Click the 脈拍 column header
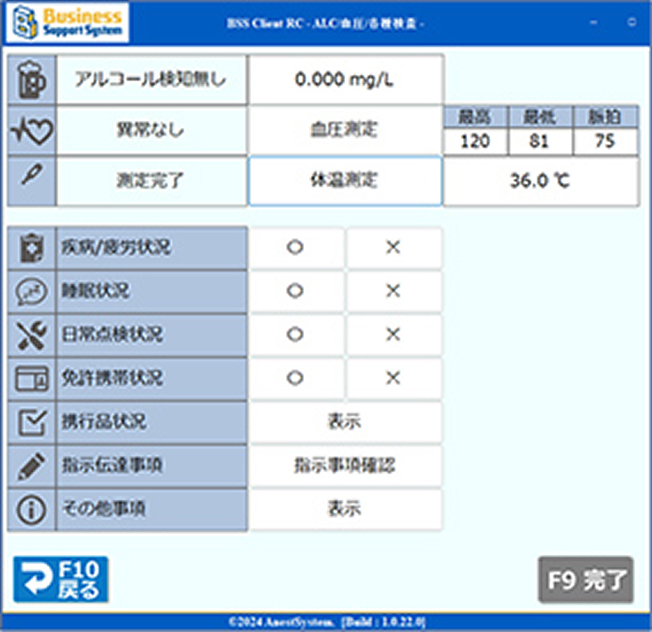 [605, 117]
